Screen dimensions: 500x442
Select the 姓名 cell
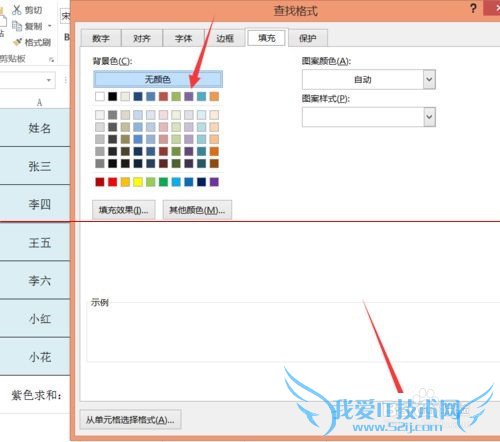point(35,128)
